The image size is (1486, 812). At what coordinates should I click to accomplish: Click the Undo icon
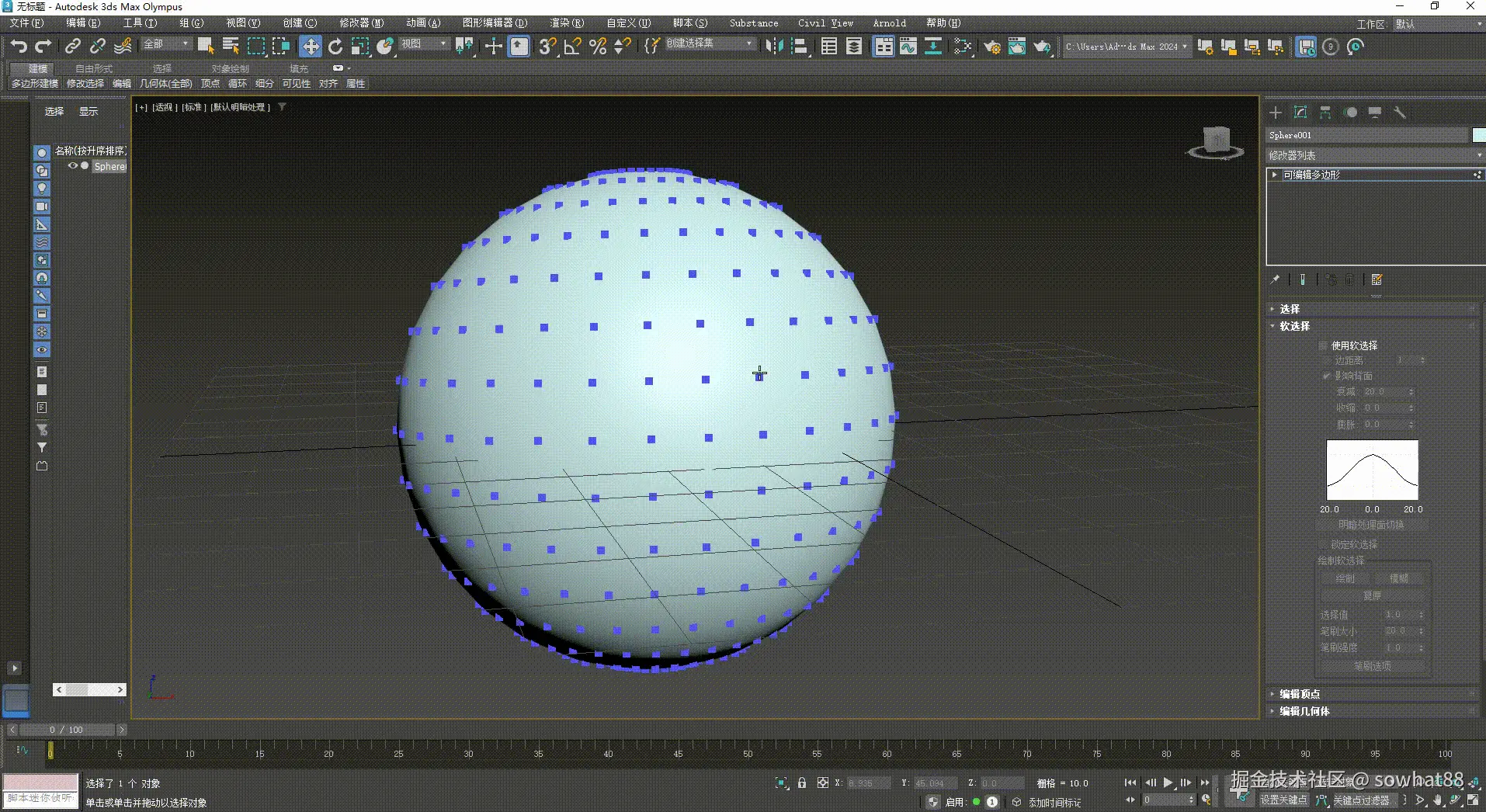(x=18, y=47)
